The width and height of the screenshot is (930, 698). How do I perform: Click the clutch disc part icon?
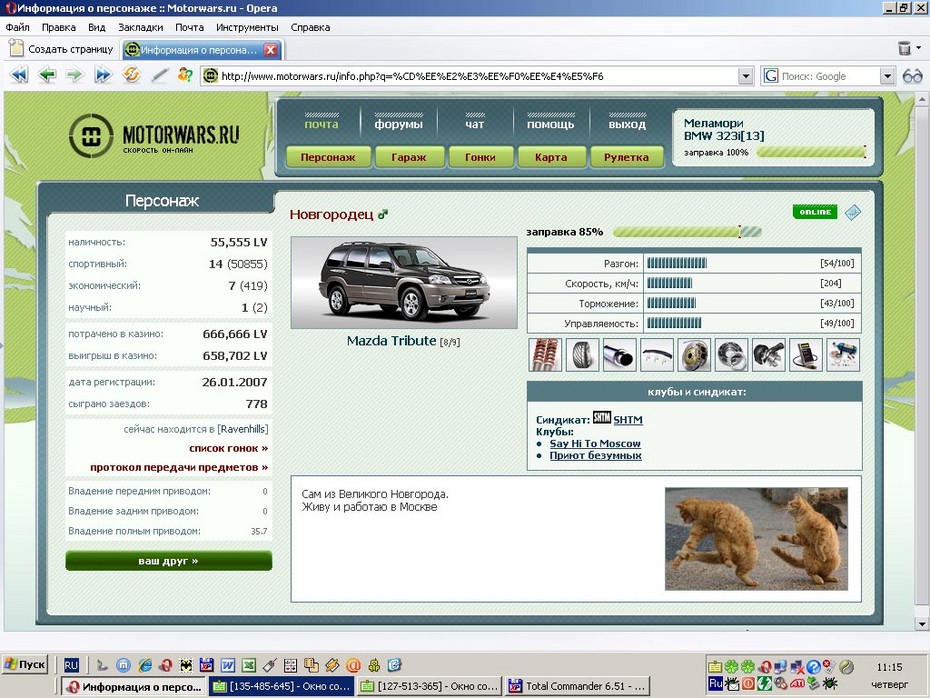click(731, 355)
